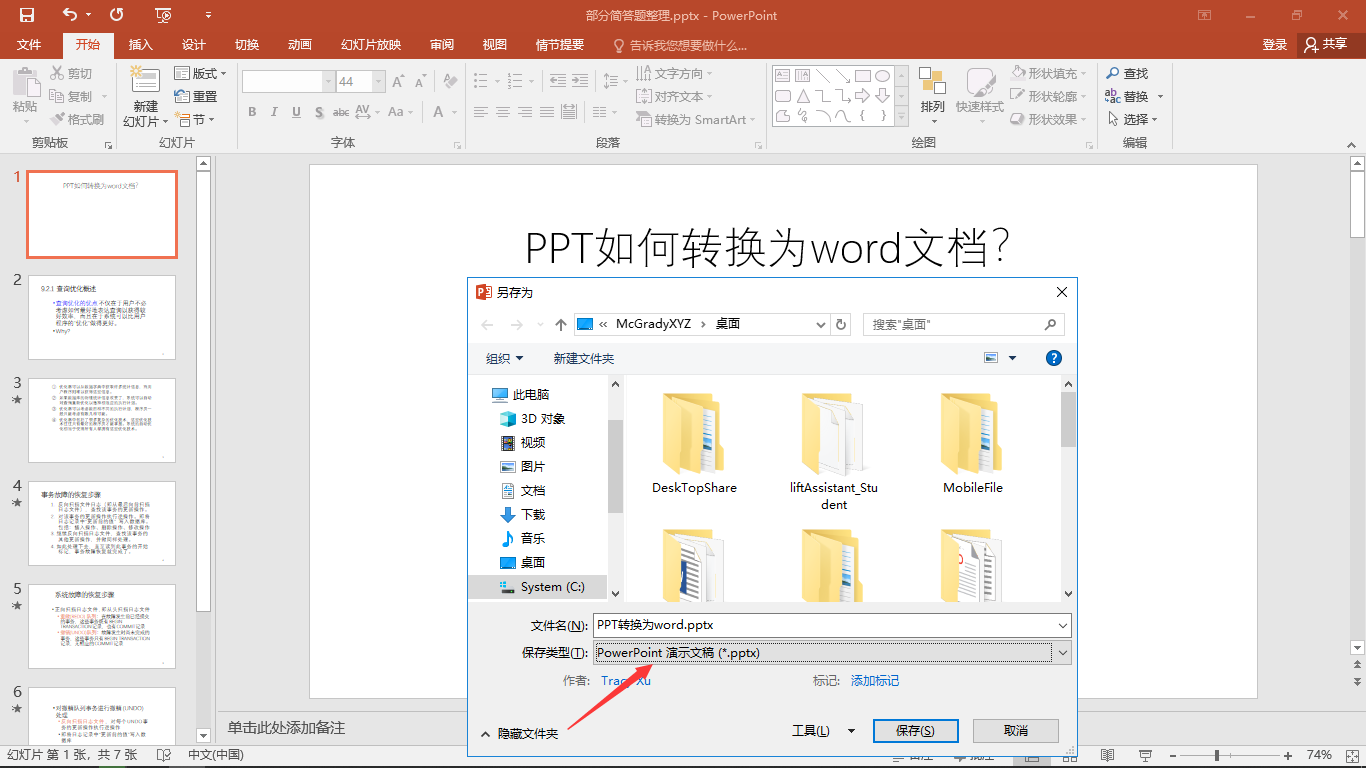Select slide 2 thumbnail
This screenshot has height=768, width=1366.
point(102,317)
